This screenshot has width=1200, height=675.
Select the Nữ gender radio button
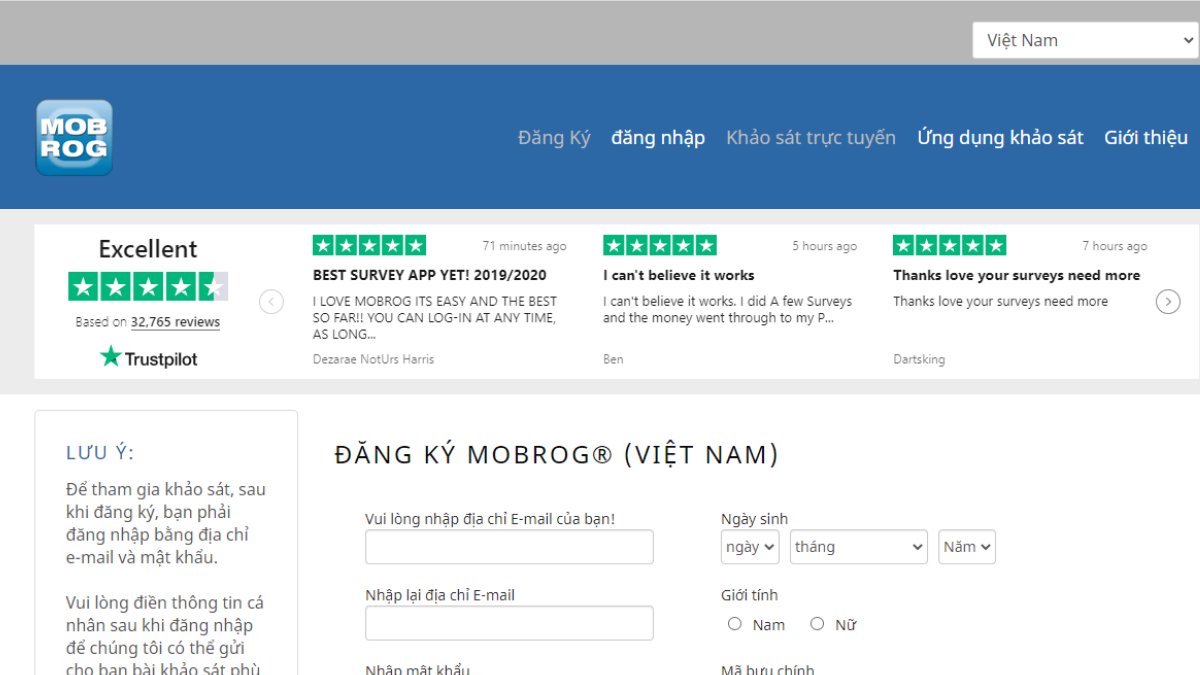817,624
